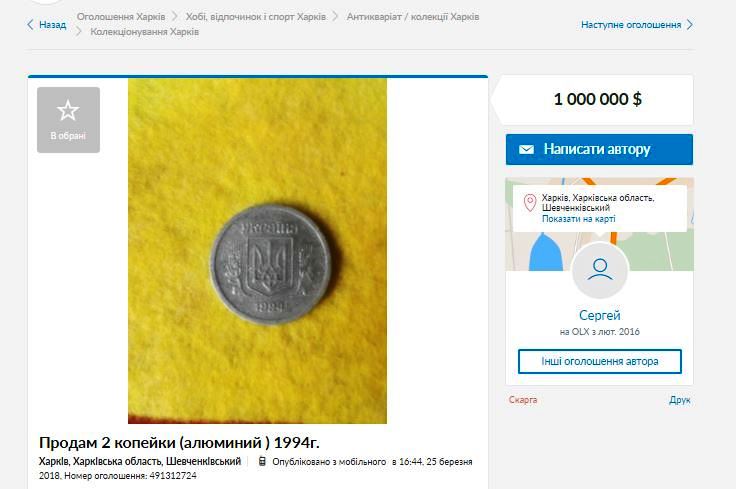Click Написати автору button
This screenshot has width=736, height=489.
599,149
